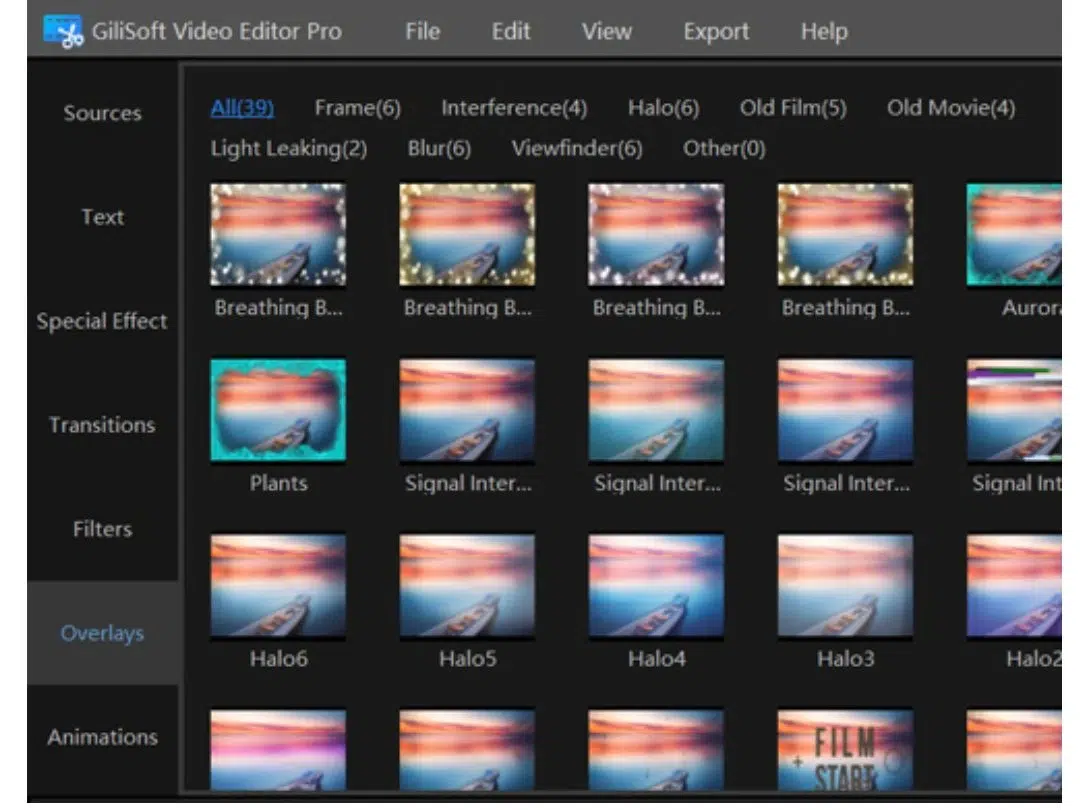The image size is (1080, 810).
Task: Filter overlays by Frame(6)
Action: pos(357,108)
